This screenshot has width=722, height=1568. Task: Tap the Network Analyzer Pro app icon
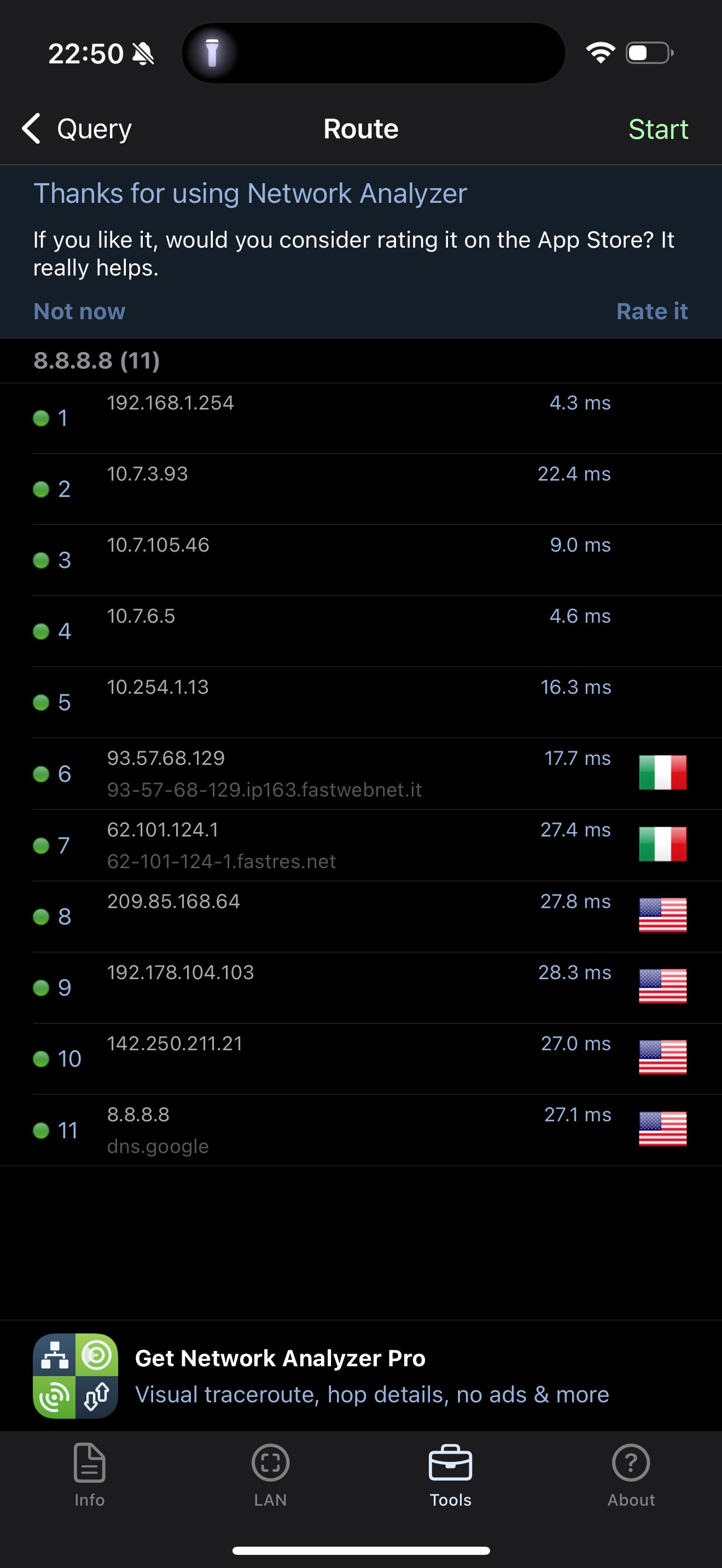tap(75, 1376)
